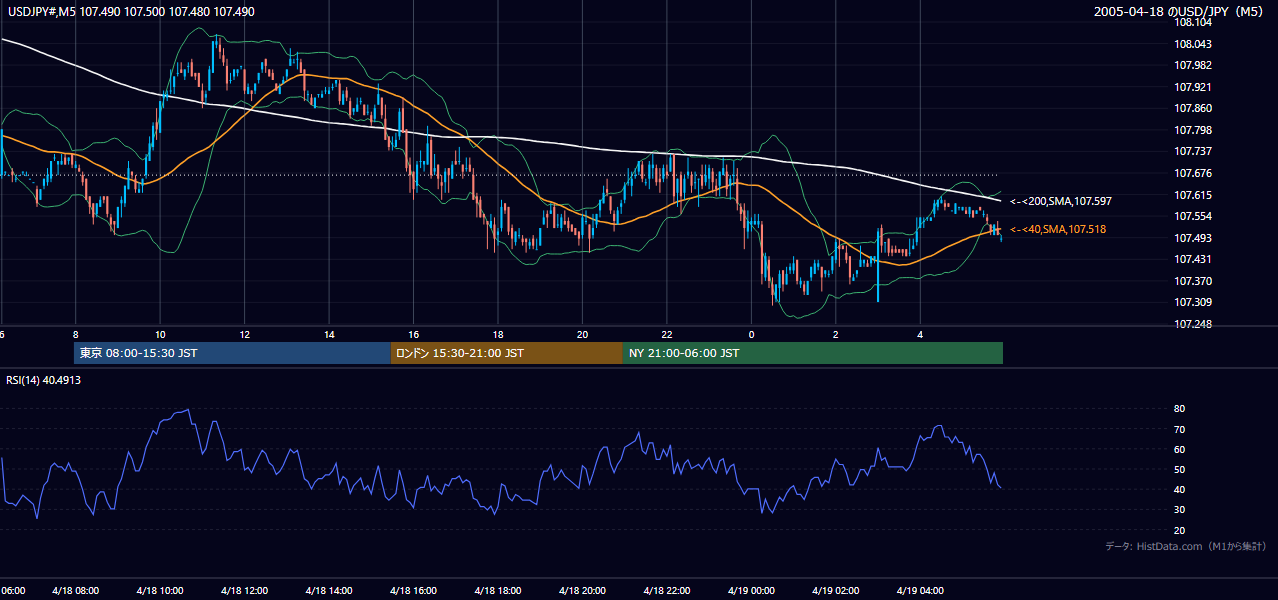Click the RSI scale value 70
Image resolution: width=1278 pixels, height=600 pixels.
click(1180, 429)
